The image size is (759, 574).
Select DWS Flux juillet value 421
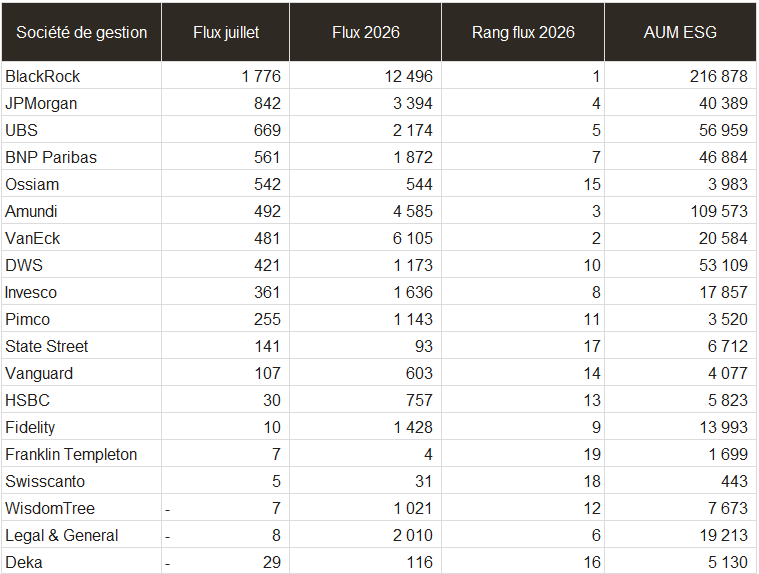[x=267, y=265]
